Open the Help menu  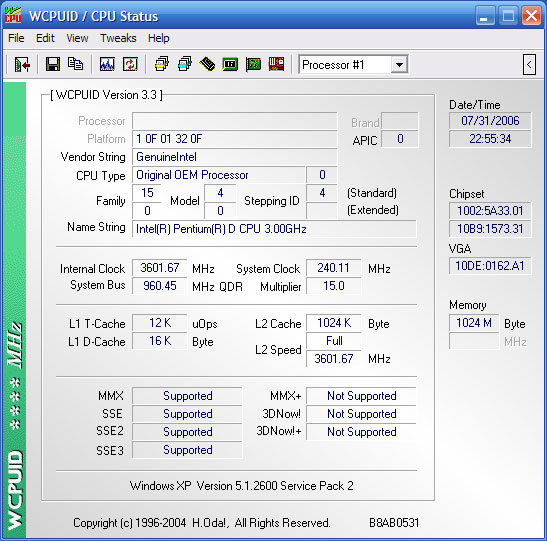(159, 38)
